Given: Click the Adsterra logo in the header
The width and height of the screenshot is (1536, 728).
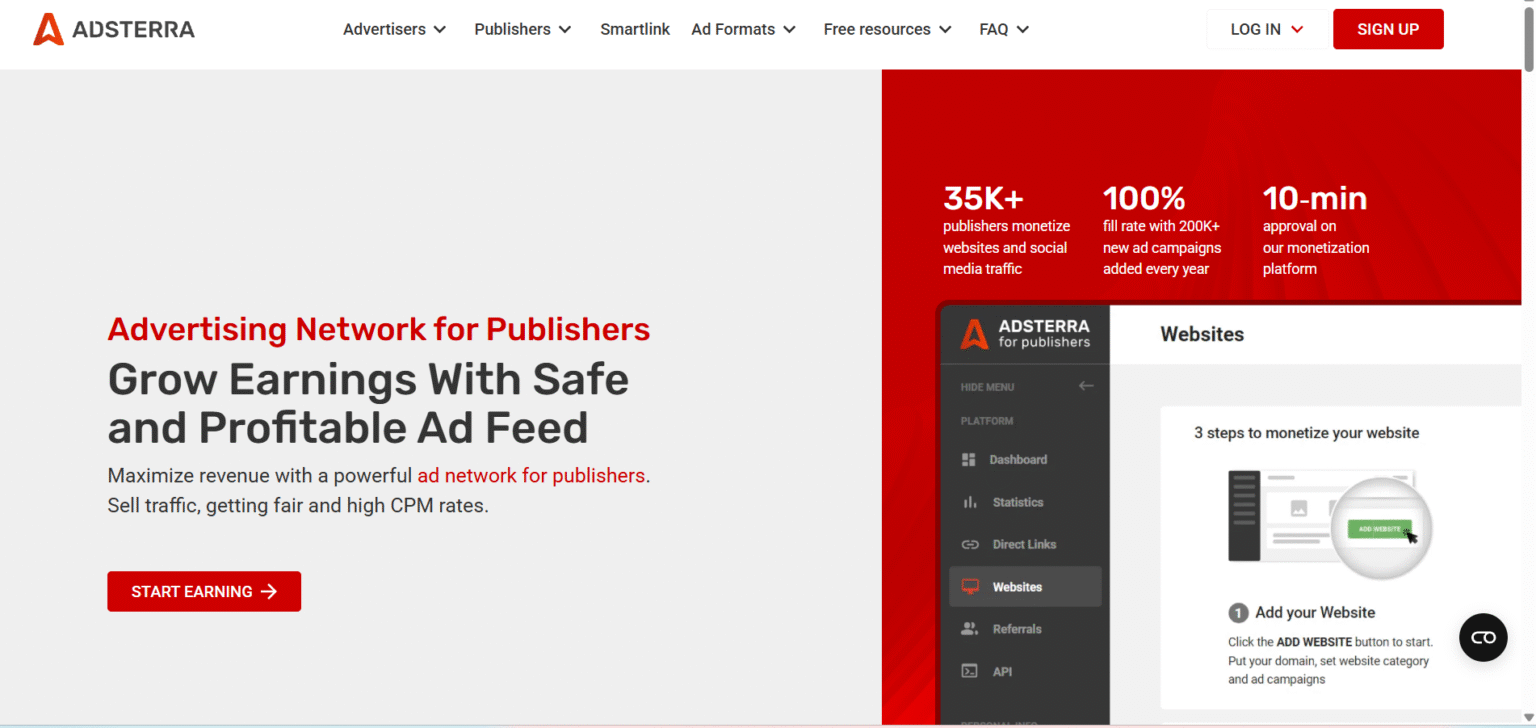Looking at the screenshot, I should click(x=113, y=29).
